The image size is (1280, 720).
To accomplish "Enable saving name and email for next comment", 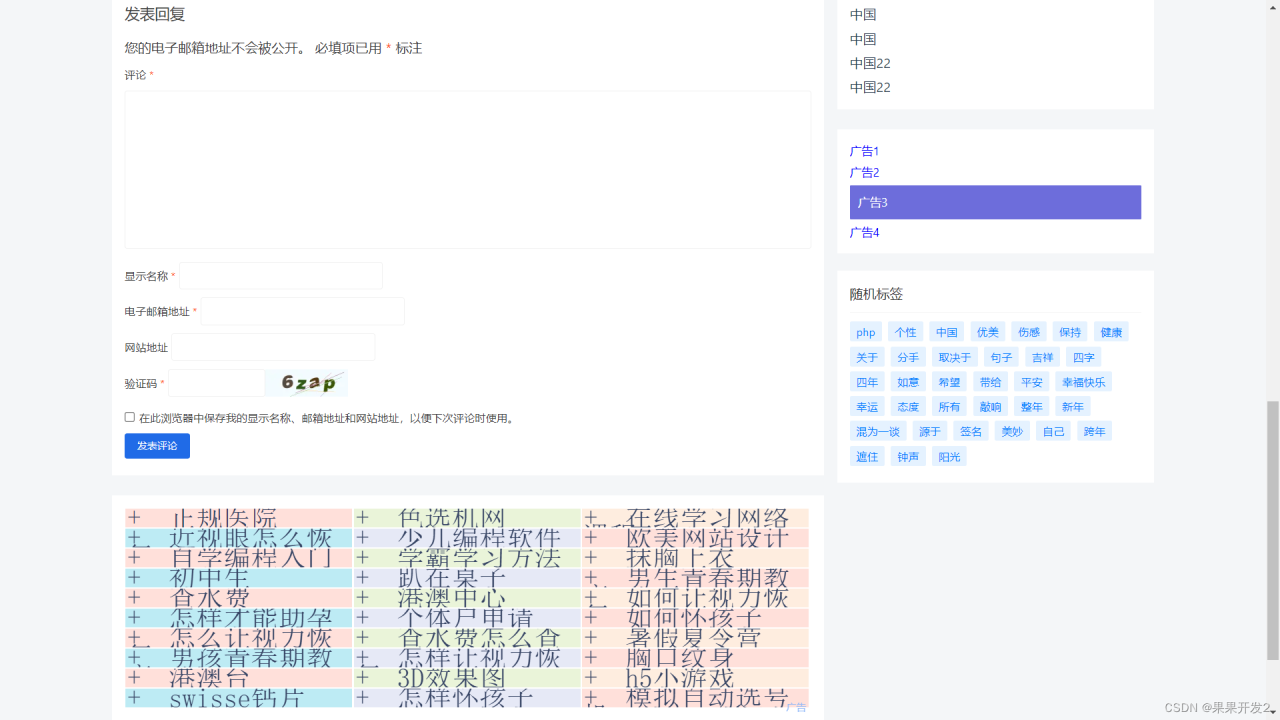I will point(129,416).
